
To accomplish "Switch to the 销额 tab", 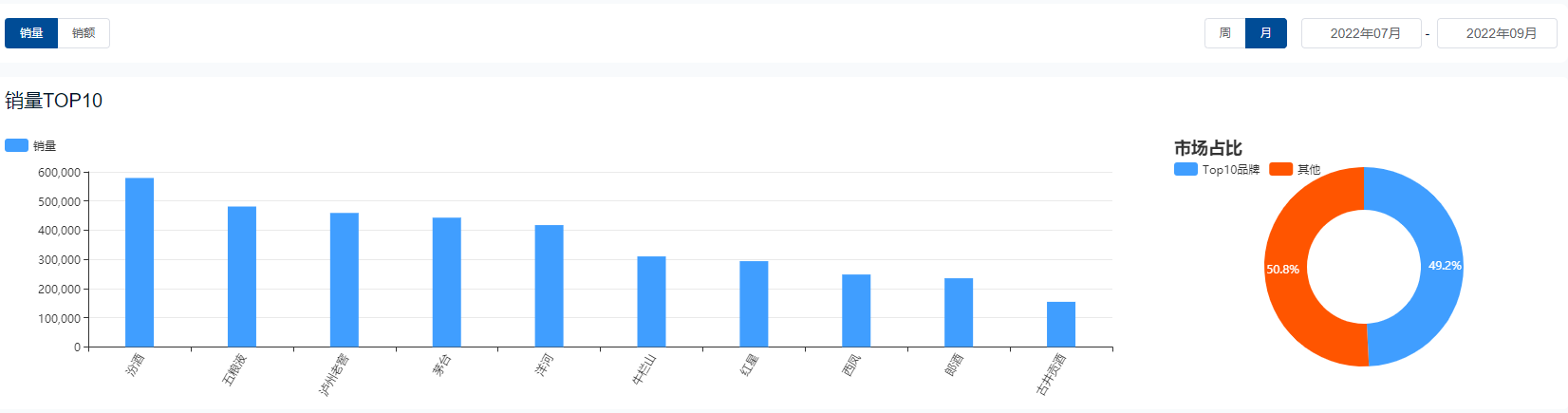I will (x=84, y=33).
